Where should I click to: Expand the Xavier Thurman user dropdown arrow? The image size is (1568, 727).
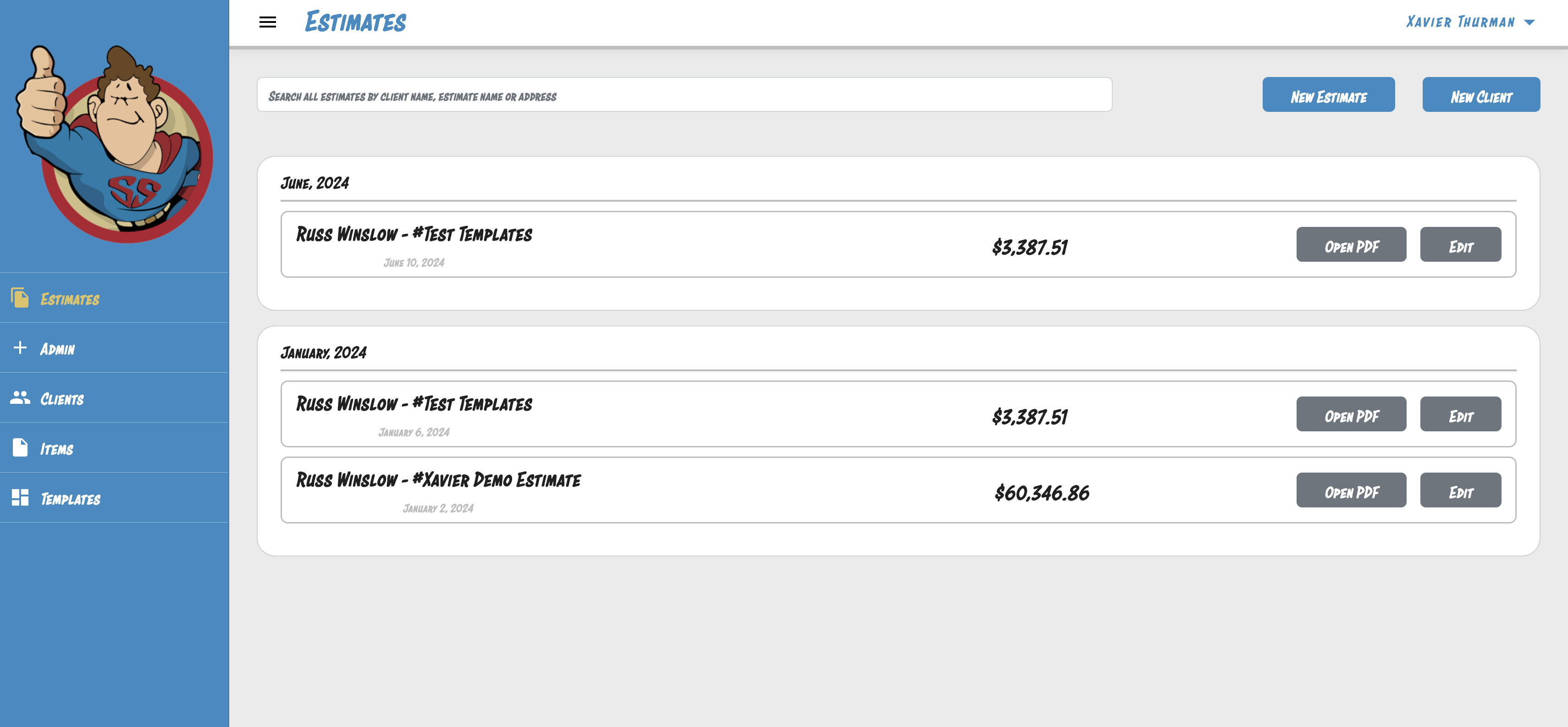coord(1529,22)
